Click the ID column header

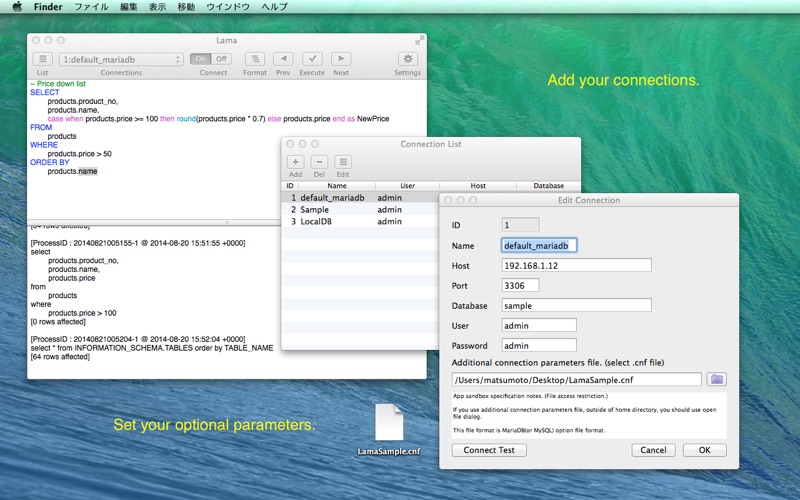290,186
